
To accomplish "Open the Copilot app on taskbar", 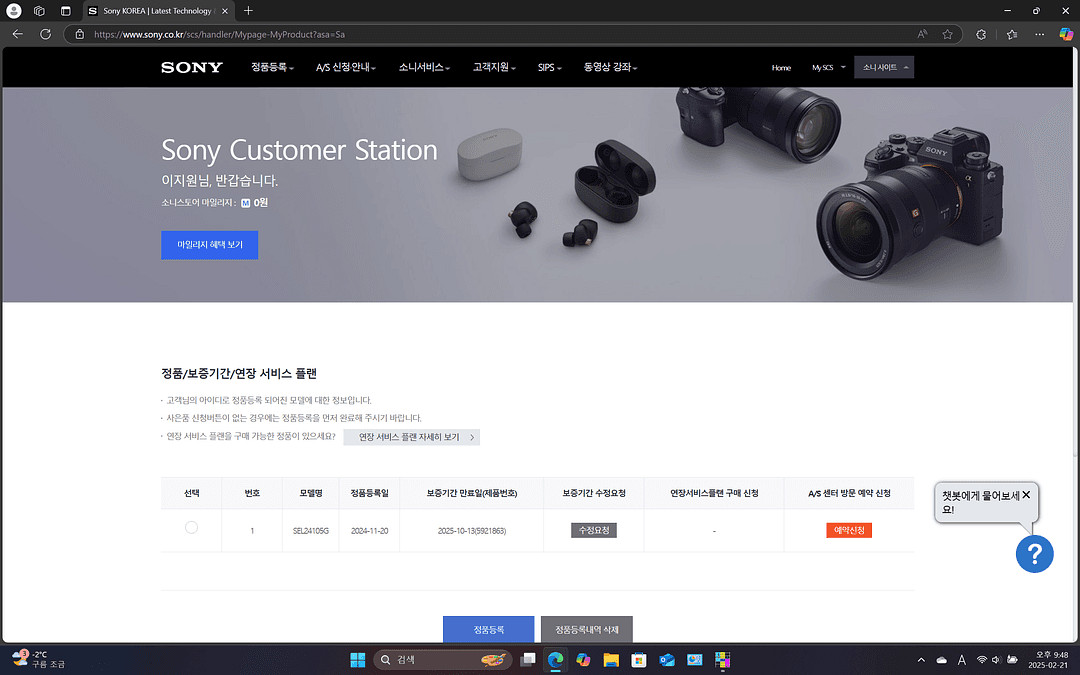I will click(583, 660).
